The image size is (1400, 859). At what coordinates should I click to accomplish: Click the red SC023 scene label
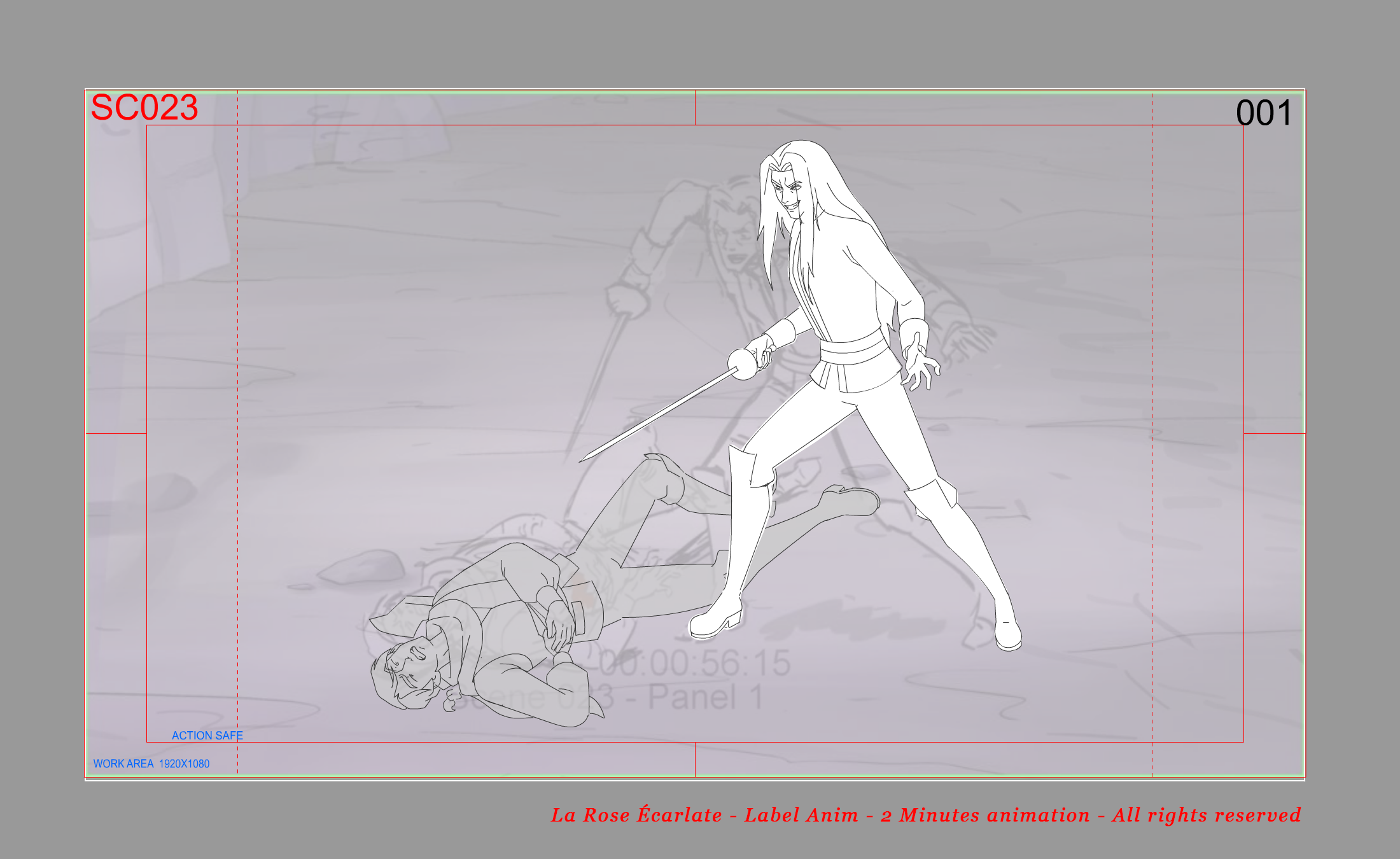[x=144, y=108]
